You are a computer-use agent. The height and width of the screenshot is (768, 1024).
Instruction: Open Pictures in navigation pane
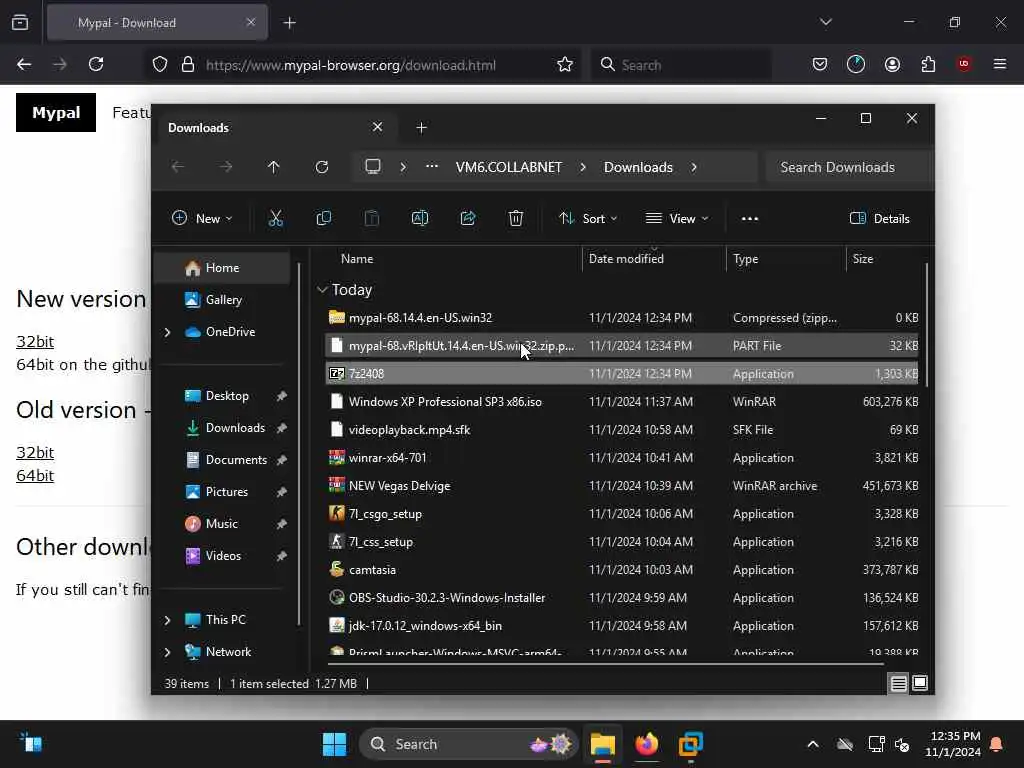(x=222, y=492)
